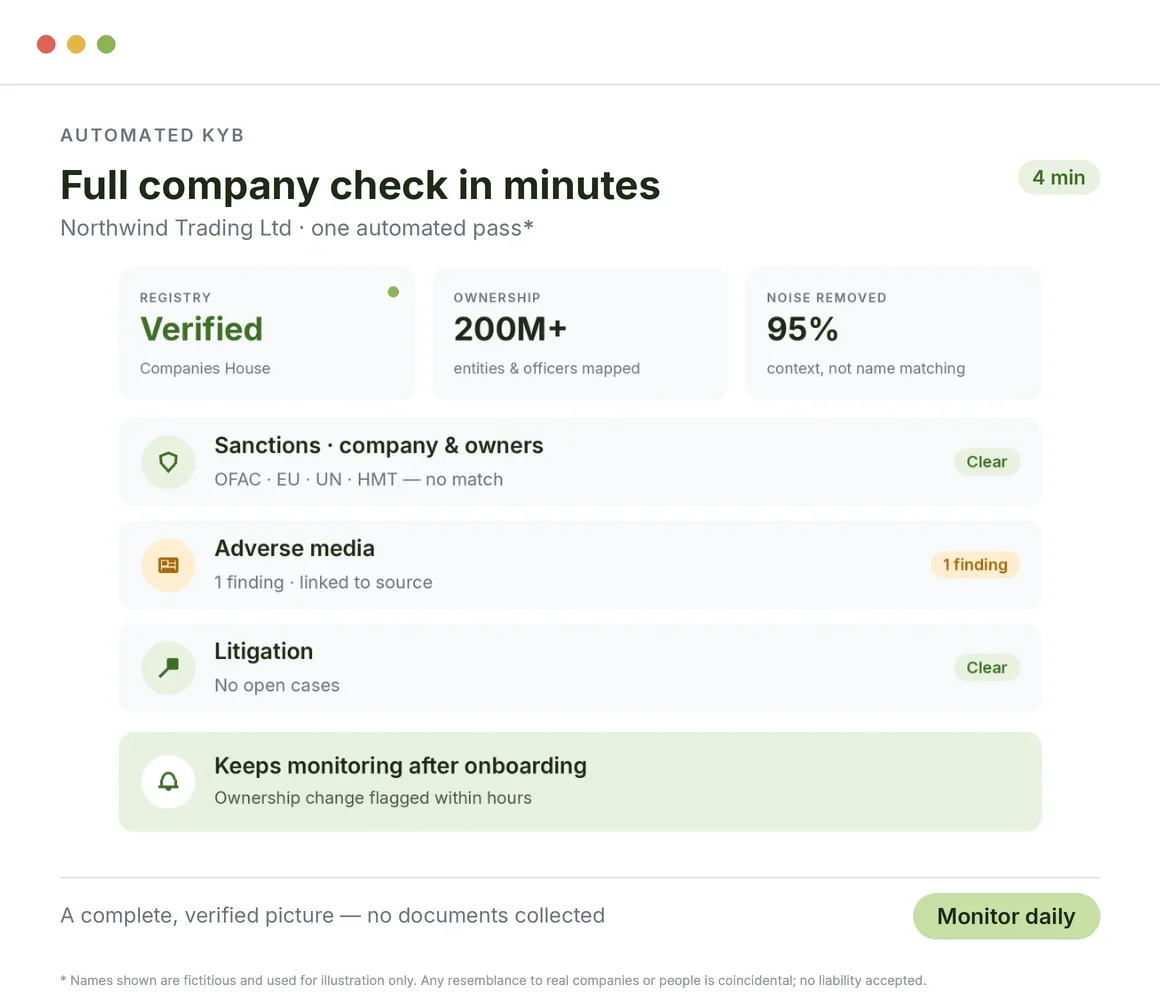
Task: Click the OFAC · EU · UN · HMT line
Action: pyautogui.click(x=359, y=479)
